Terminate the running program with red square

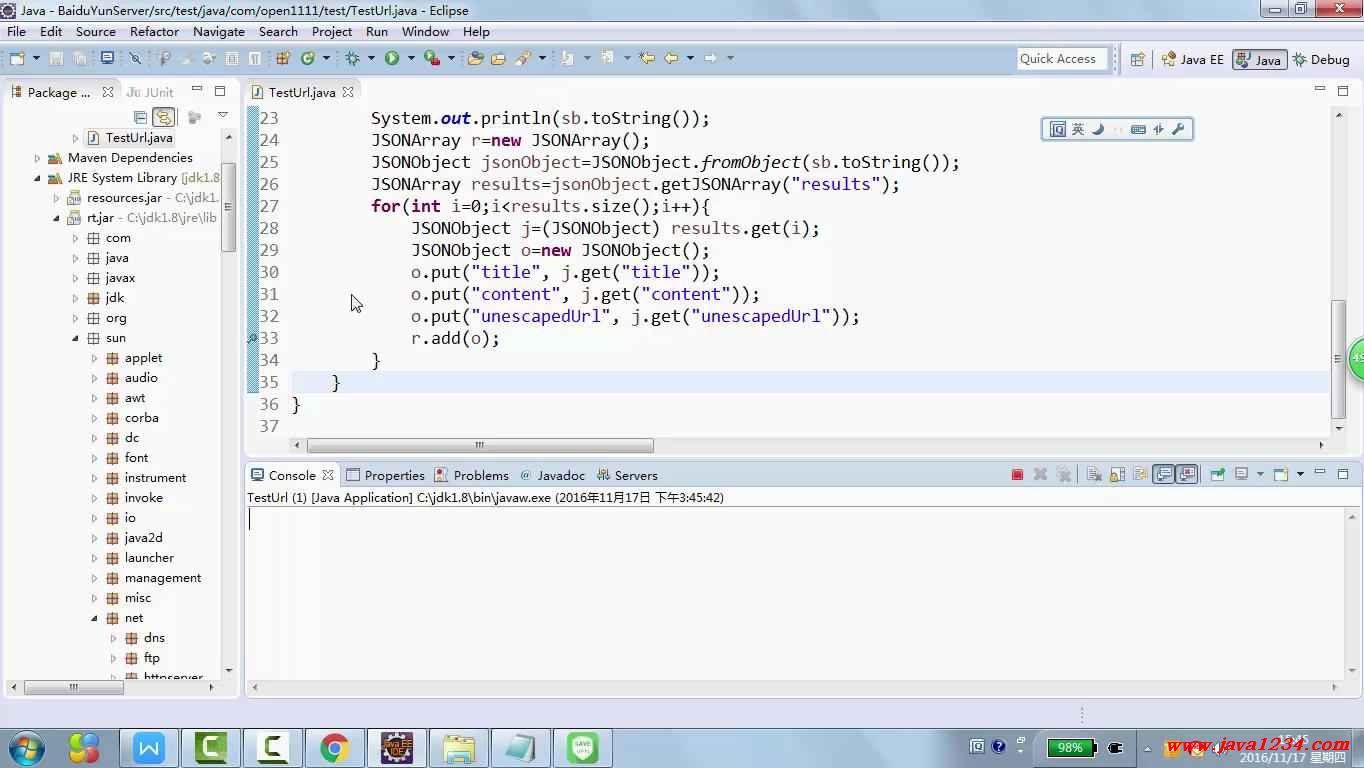[1017, 475]
